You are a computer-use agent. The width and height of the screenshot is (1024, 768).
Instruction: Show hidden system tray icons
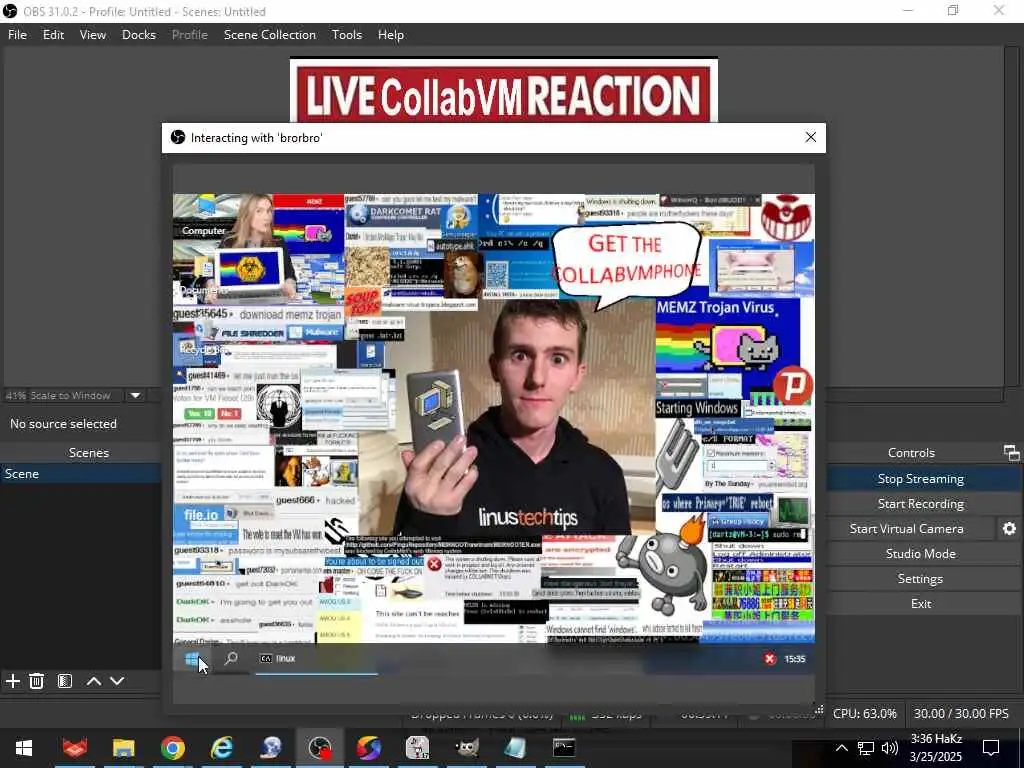841,748
